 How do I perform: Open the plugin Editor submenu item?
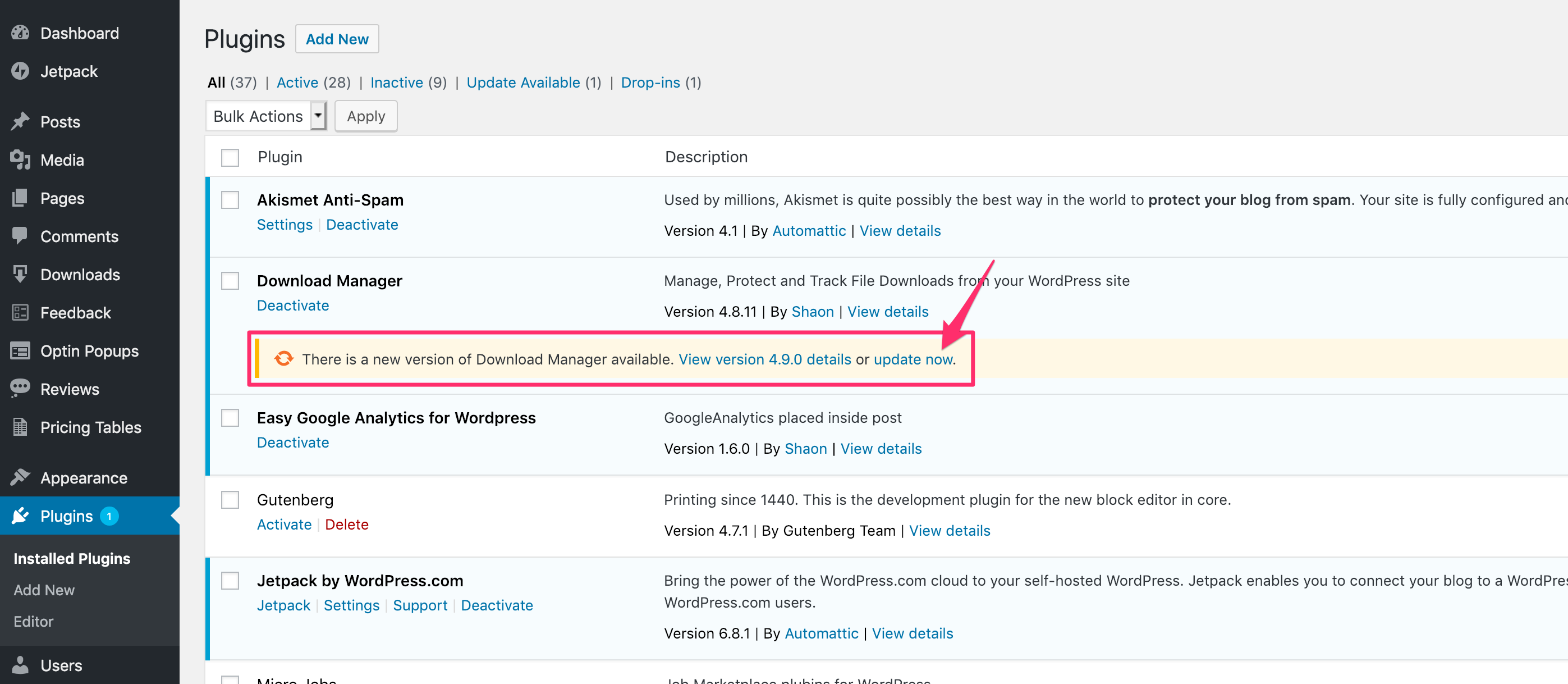pos(34,621)
